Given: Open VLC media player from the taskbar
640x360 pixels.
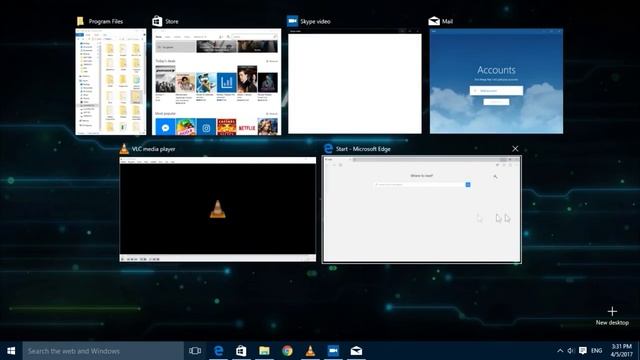Looking at the screenshot, I should pos(310,351).
